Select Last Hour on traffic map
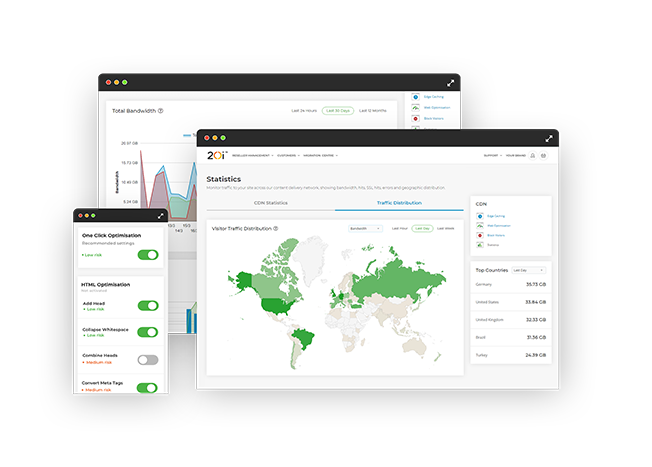The image size is (652, 467). click(400, 228)
